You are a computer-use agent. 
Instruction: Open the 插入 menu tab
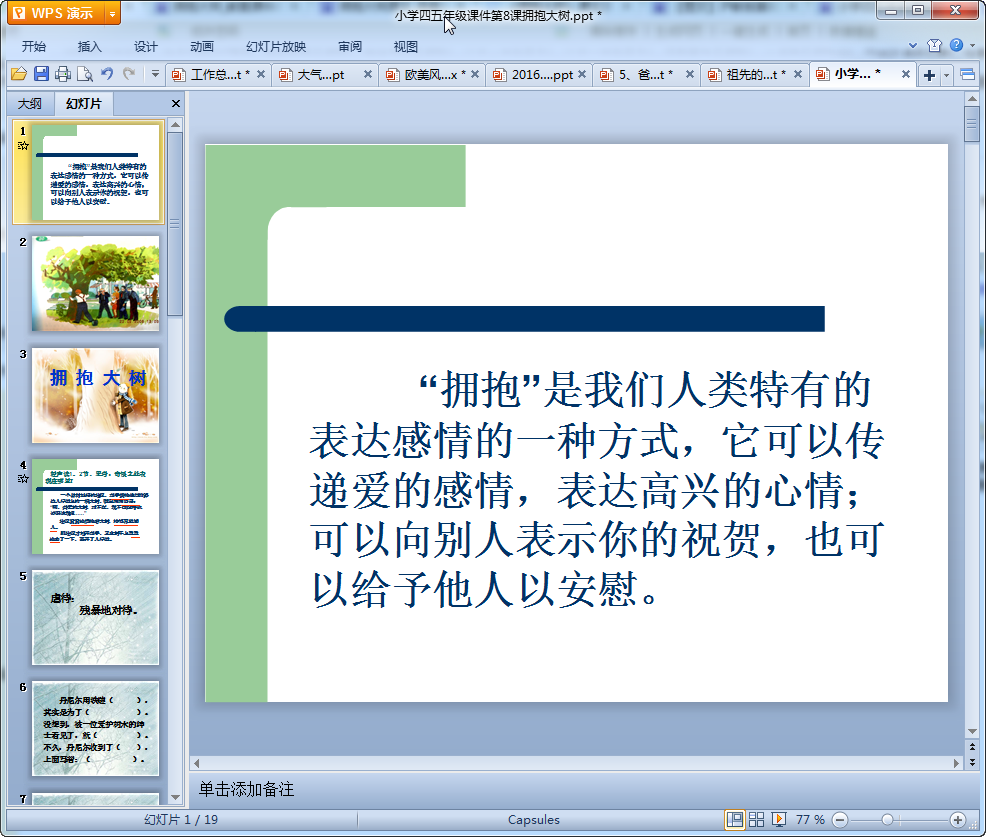(89, 47)
